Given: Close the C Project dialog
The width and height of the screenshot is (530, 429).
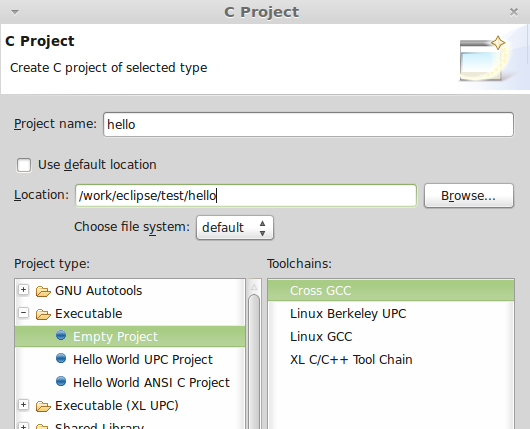Looking at the screenshot, I should [514, 12].
